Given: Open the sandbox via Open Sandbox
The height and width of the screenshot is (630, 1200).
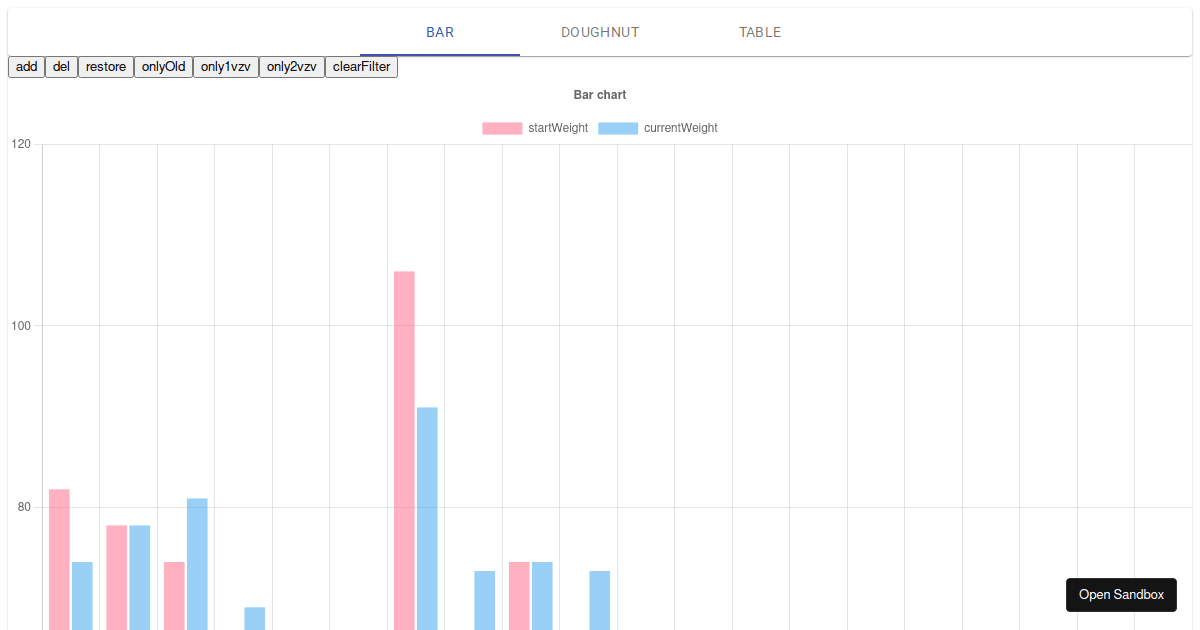Looking at the screenshot, I should point(1121,594).
